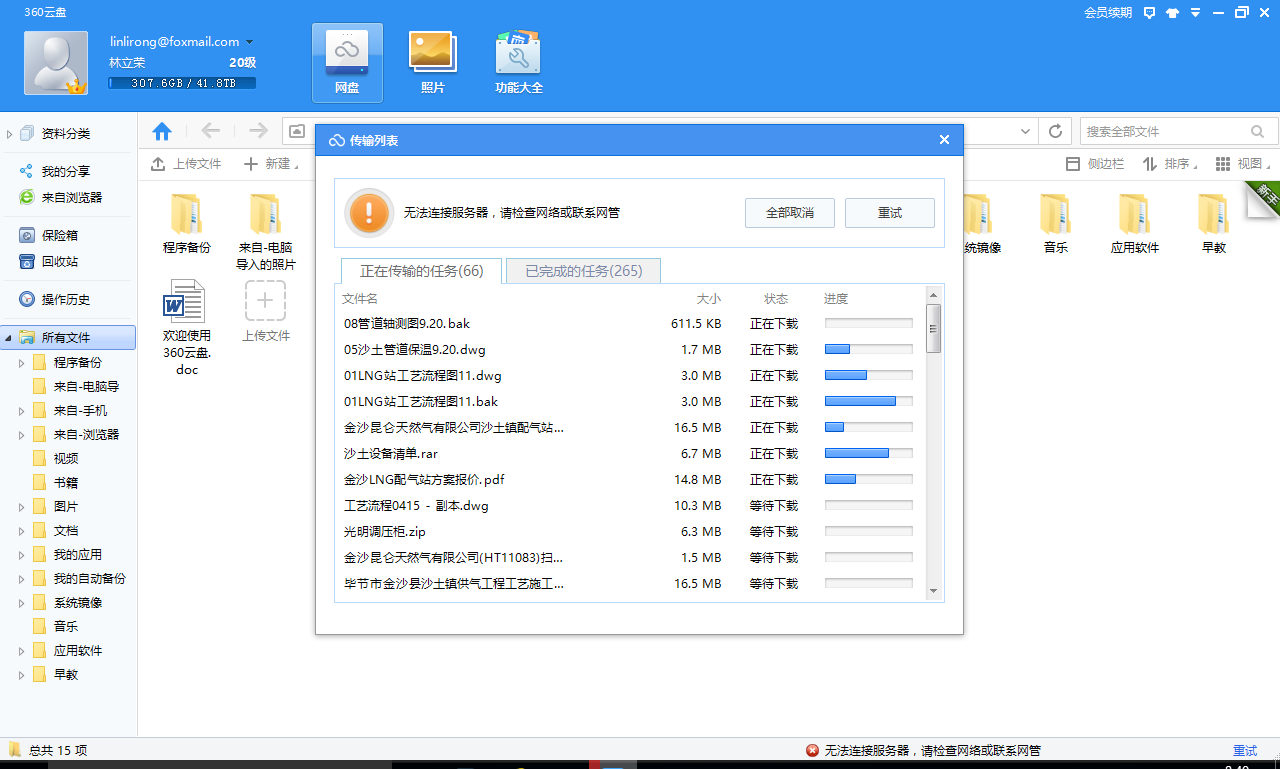
Task: Click 重试 link in status bar
Action: tap(1245, 750)
